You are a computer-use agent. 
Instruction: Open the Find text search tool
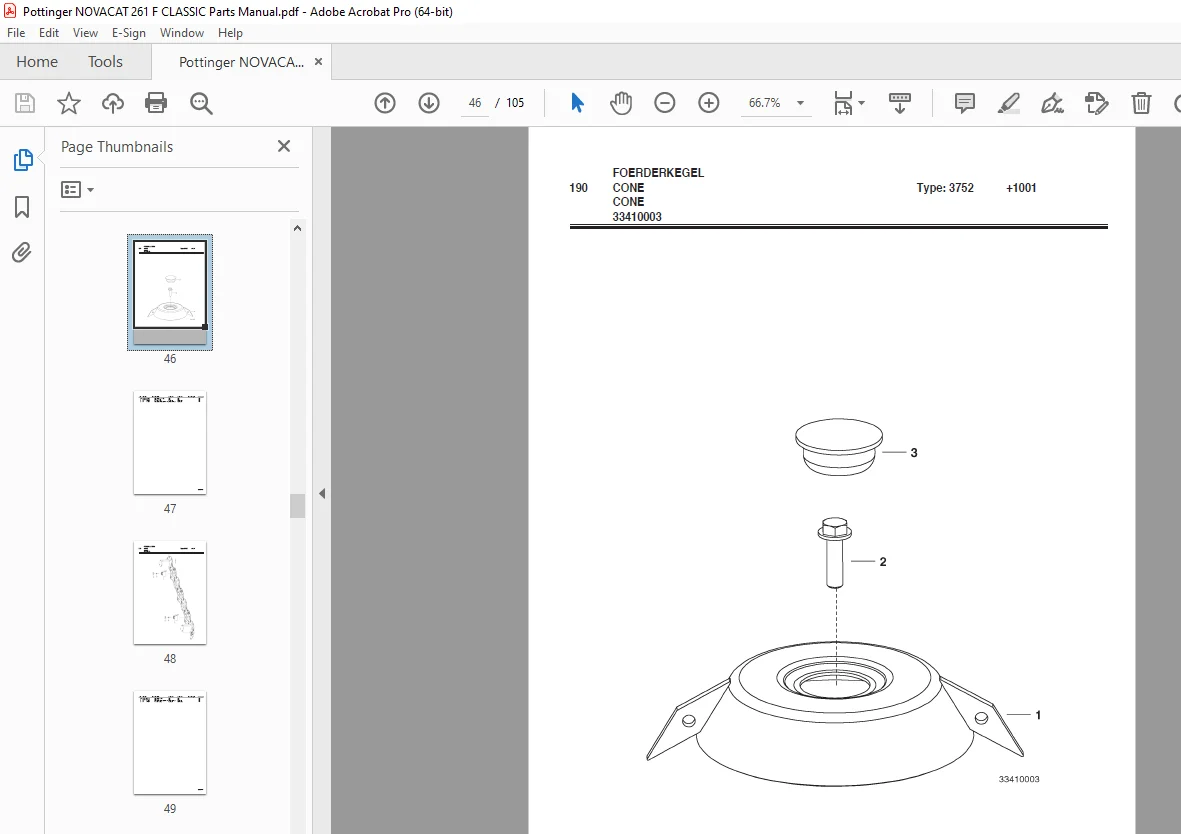[x=201, y=102]
